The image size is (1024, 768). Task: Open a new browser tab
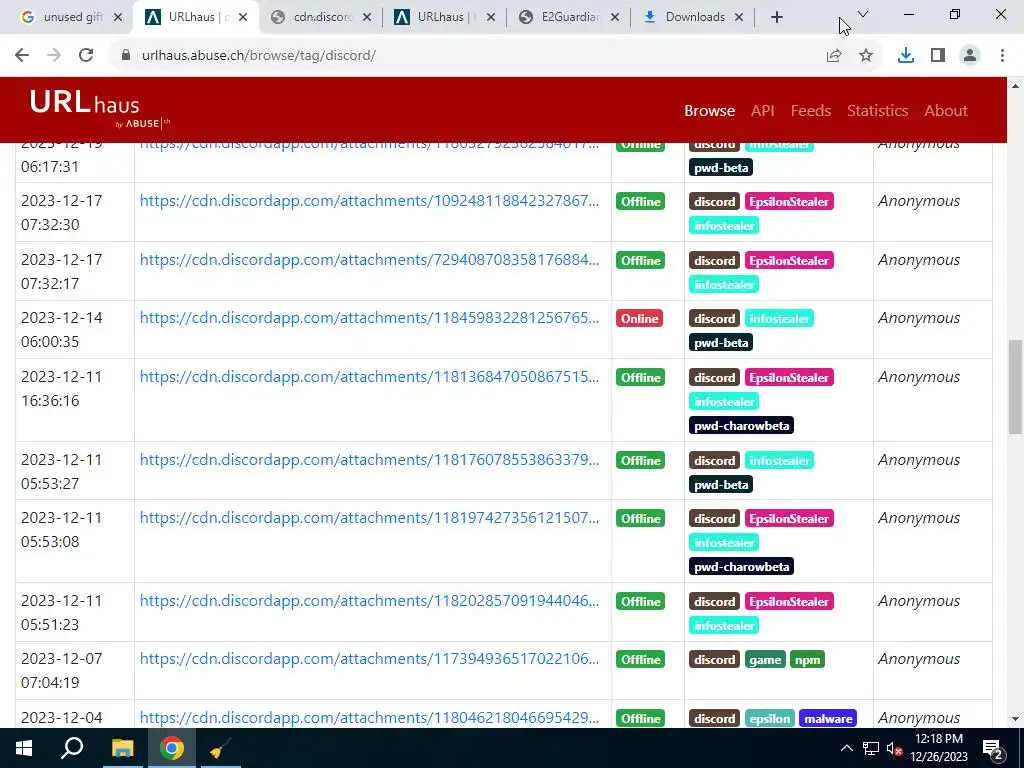point(776,18)
